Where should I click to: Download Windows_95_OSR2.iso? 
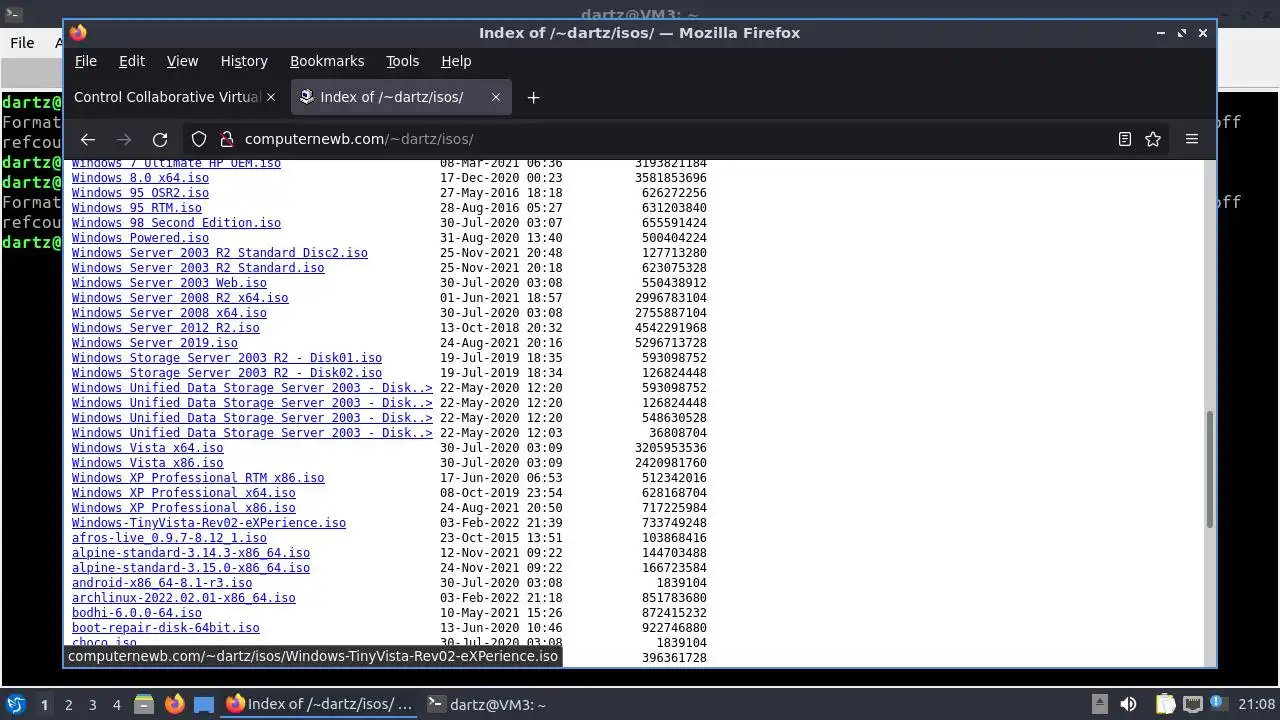point(140,193)
